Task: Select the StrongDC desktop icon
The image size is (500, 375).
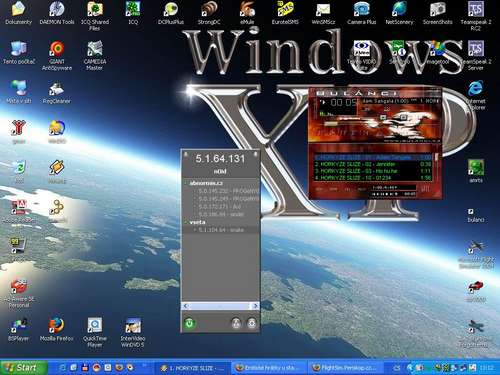Action: point(209,13)
